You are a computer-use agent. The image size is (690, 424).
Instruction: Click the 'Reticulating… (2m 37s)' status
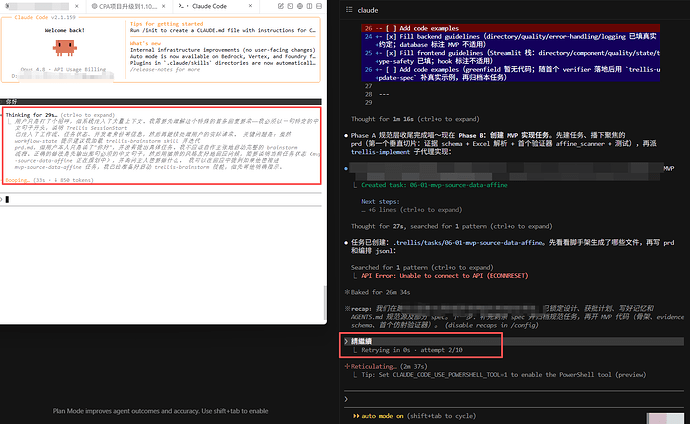(386, 366)
